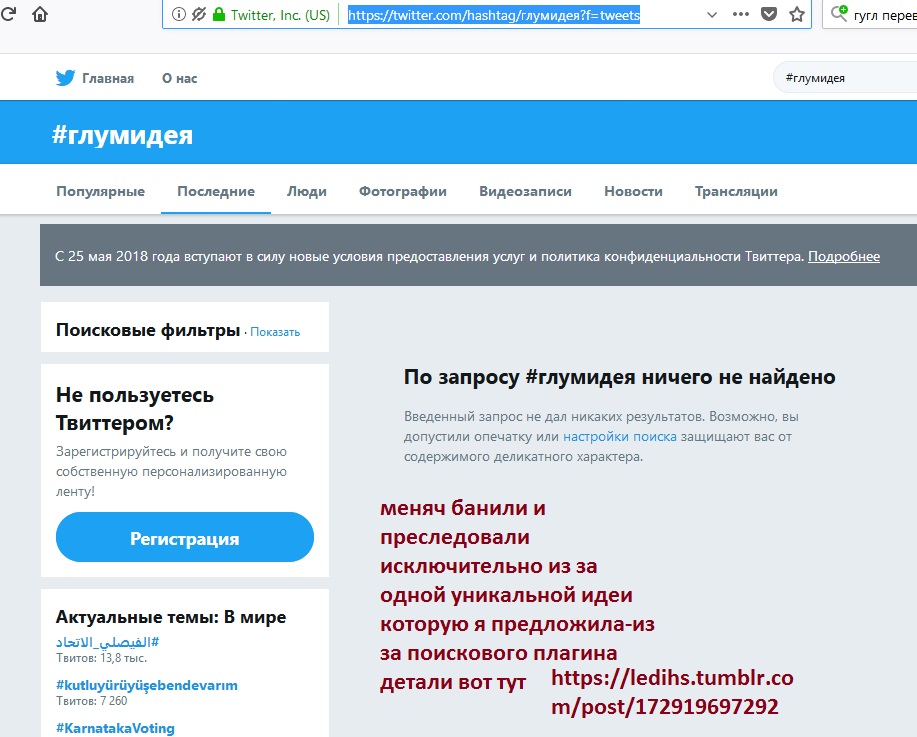Open the О нас link

pos(180,78)
